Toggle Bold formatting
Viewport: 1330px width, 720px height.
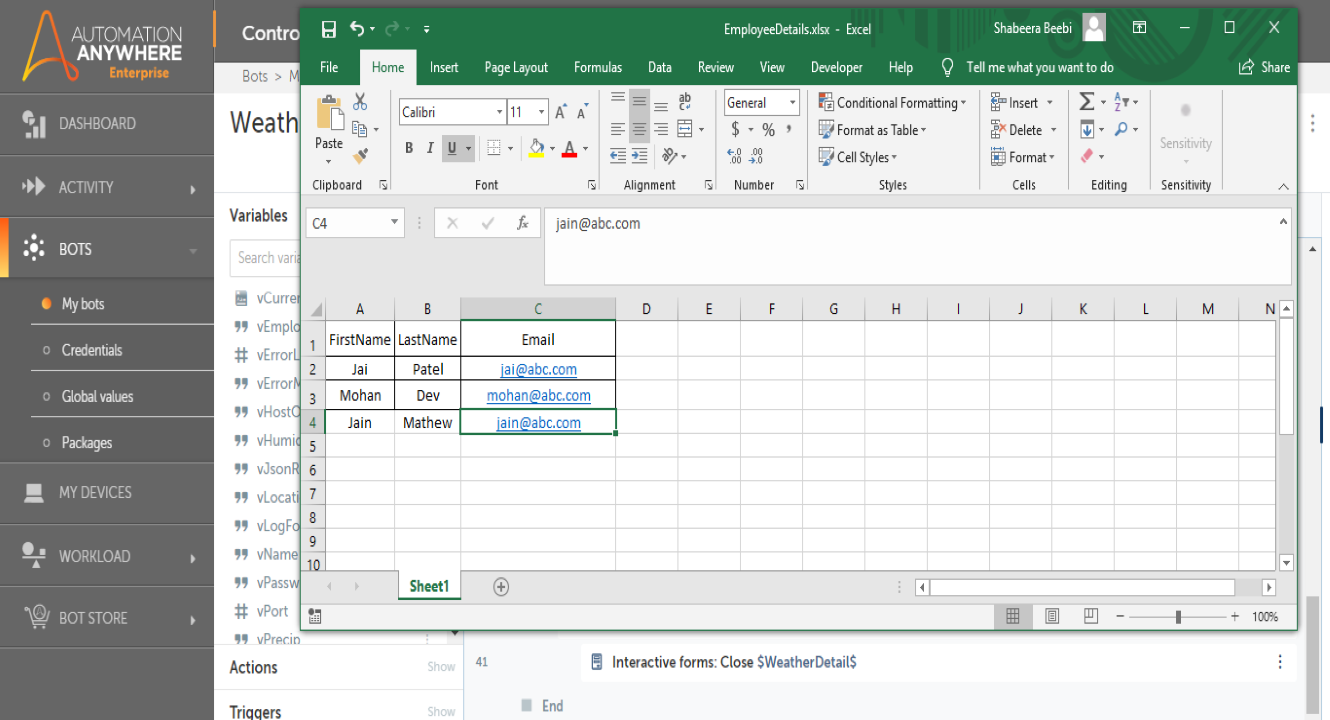pyautogui.click(x=409, y=148)
